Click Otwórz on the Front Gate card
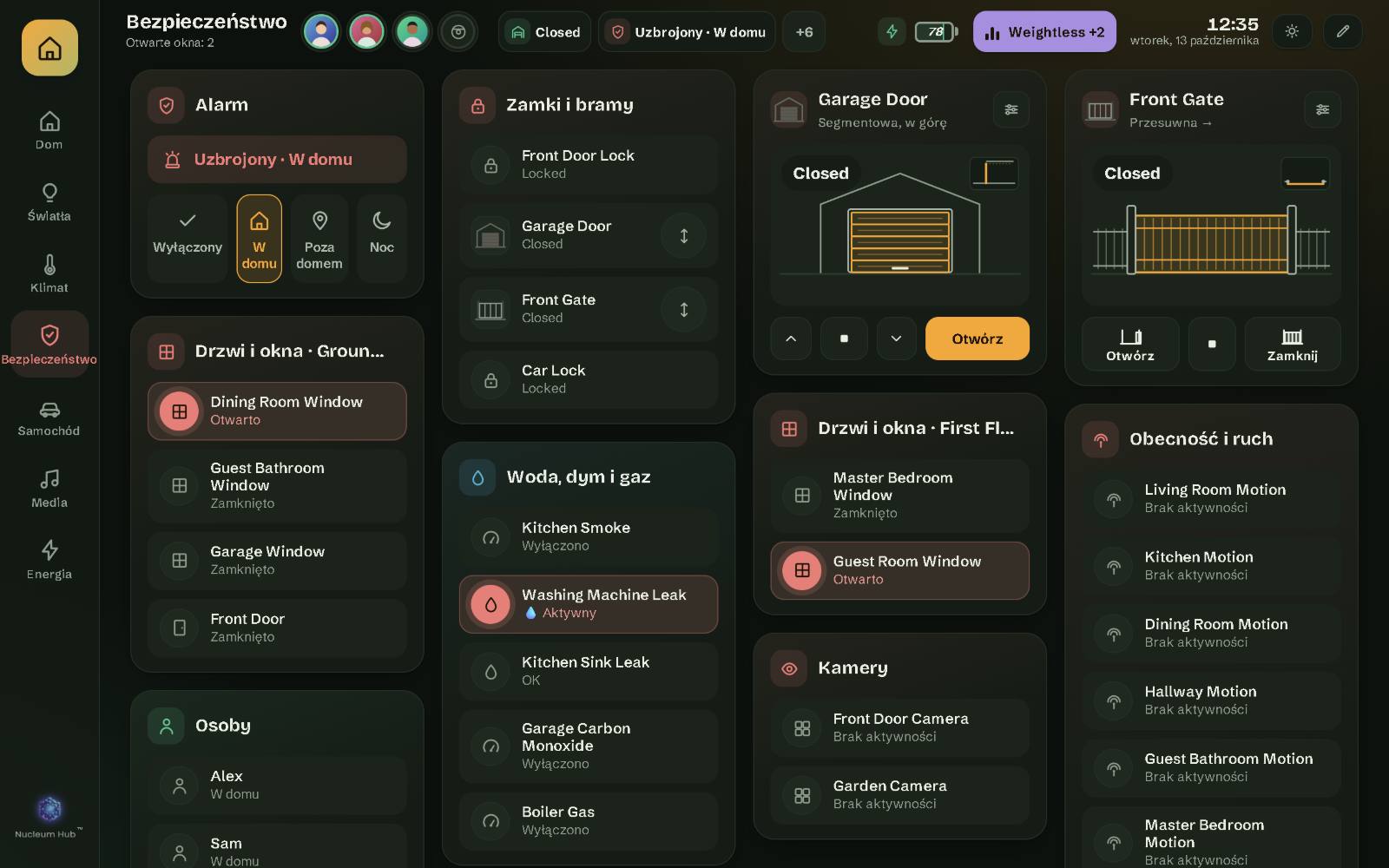The image size is (1389, 868). tap(1130, 344)
